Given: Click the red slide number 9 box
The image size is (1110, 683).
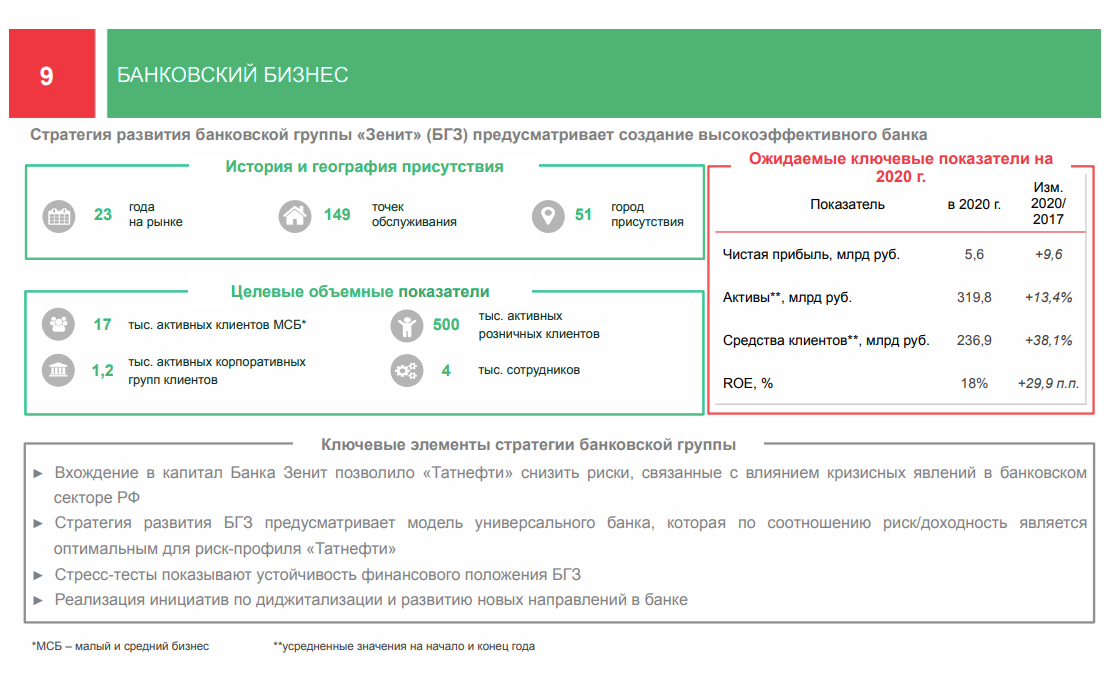Looking at the screenshot, I should pos(52,74).
